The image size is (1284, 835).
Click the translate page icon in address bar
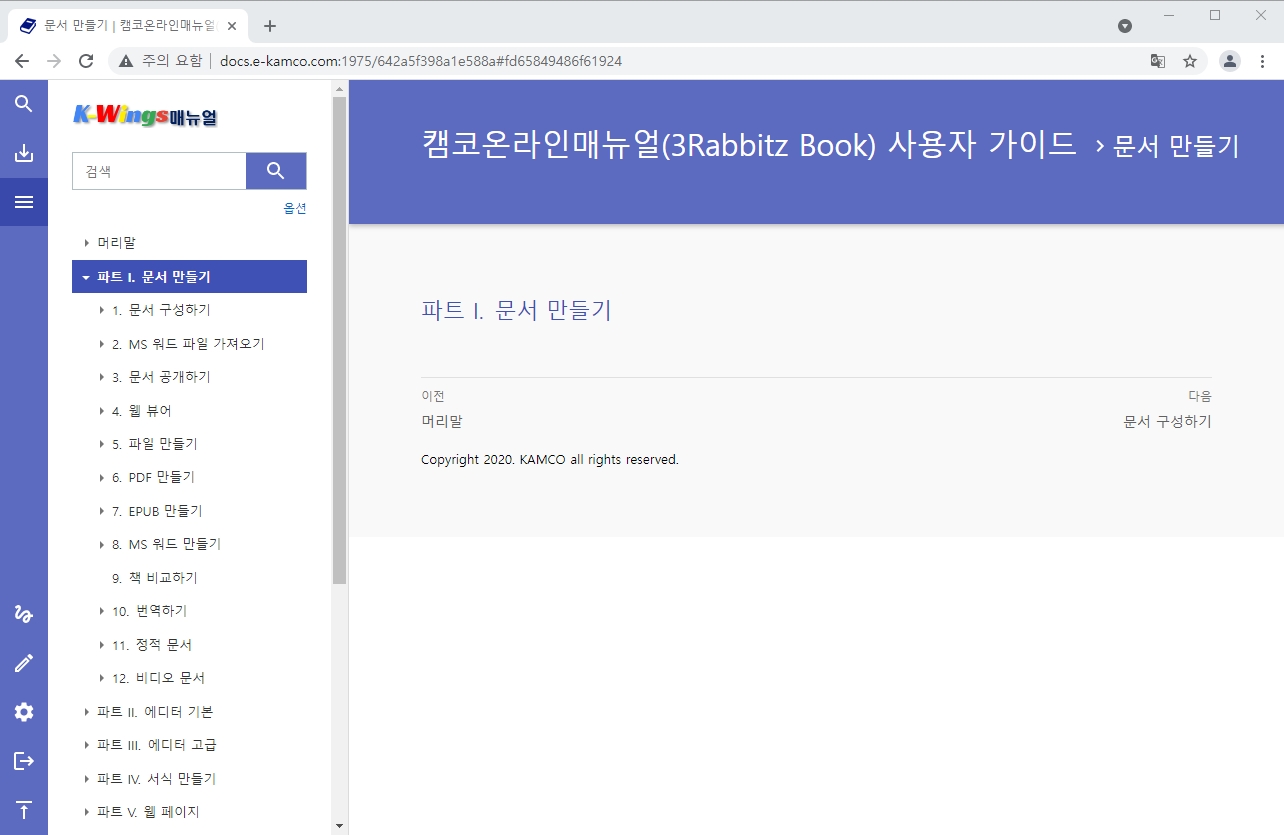(1158, 61)
